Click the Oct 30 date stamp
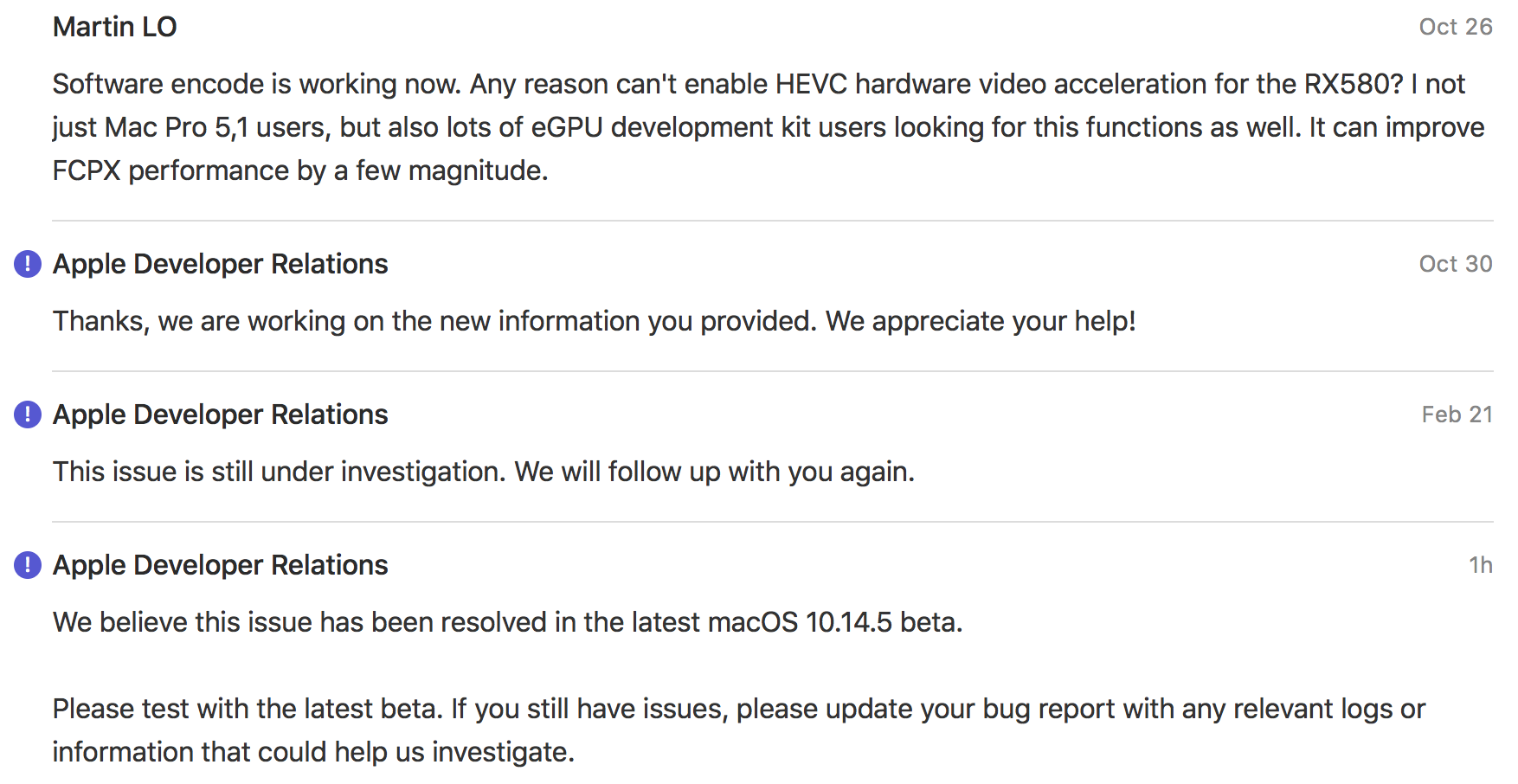 (1455, 264)
